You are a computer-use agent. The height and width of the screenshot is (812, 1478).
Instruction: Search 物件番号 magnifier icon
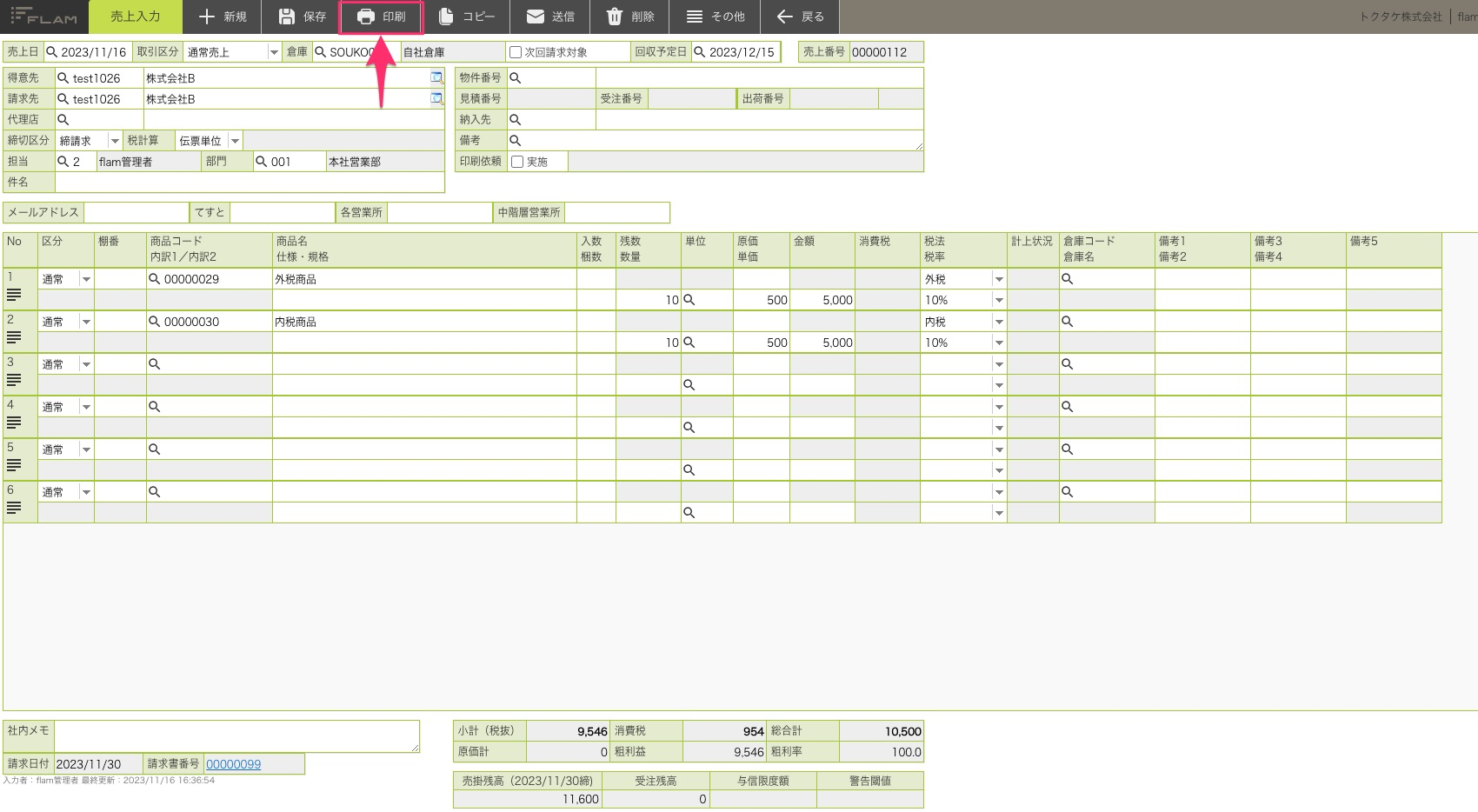tap(515, 78)
